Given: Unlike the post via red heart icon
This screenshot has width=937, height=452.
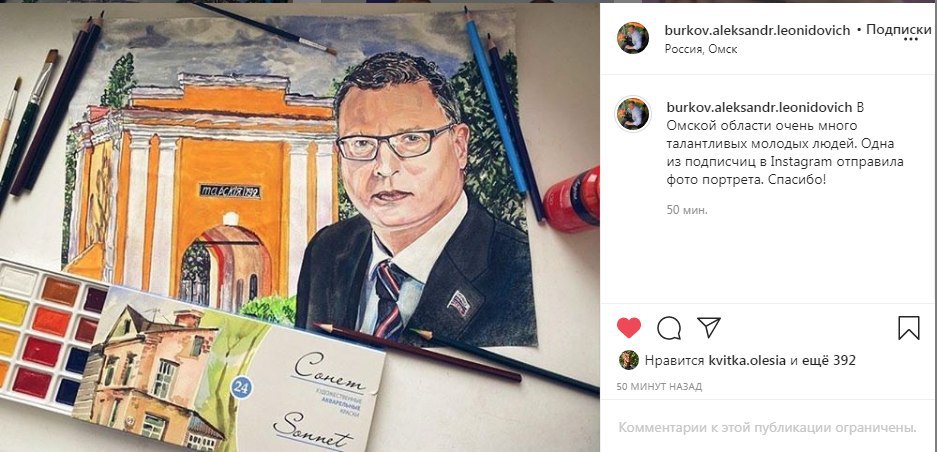Looking at the screenshot, I should [x=629, y=328].
